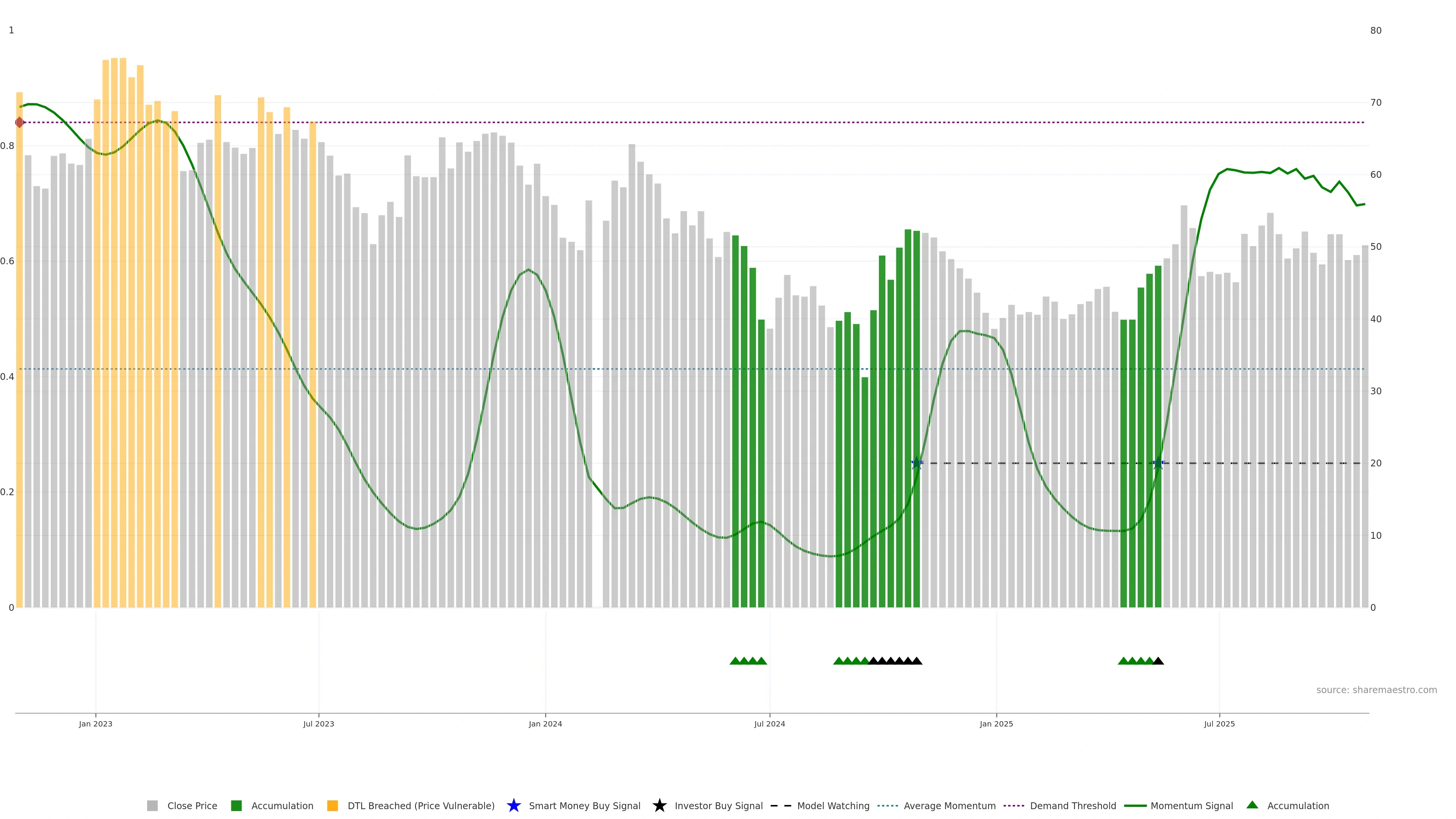This screenshot has width=1456, height=819.
Task: Click the last black triangle below the chart near Nov 2024
Action: [x=917, y=661]
